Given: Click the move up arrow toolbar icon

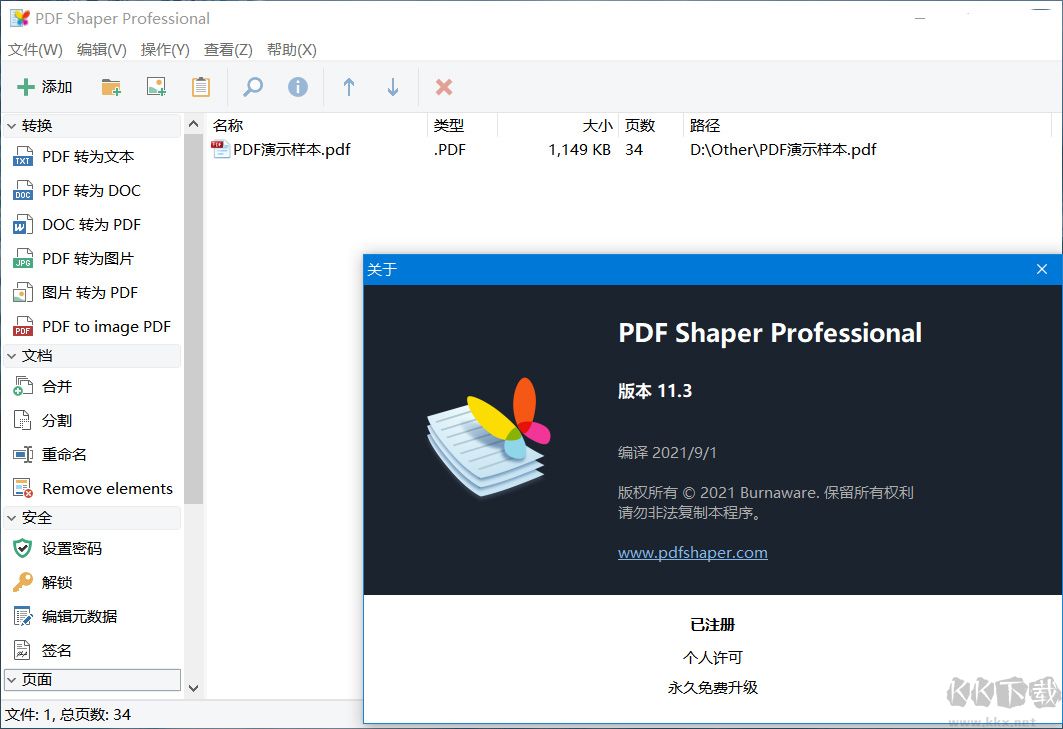Looking at the screenshot, I should [x=348, y=86].
